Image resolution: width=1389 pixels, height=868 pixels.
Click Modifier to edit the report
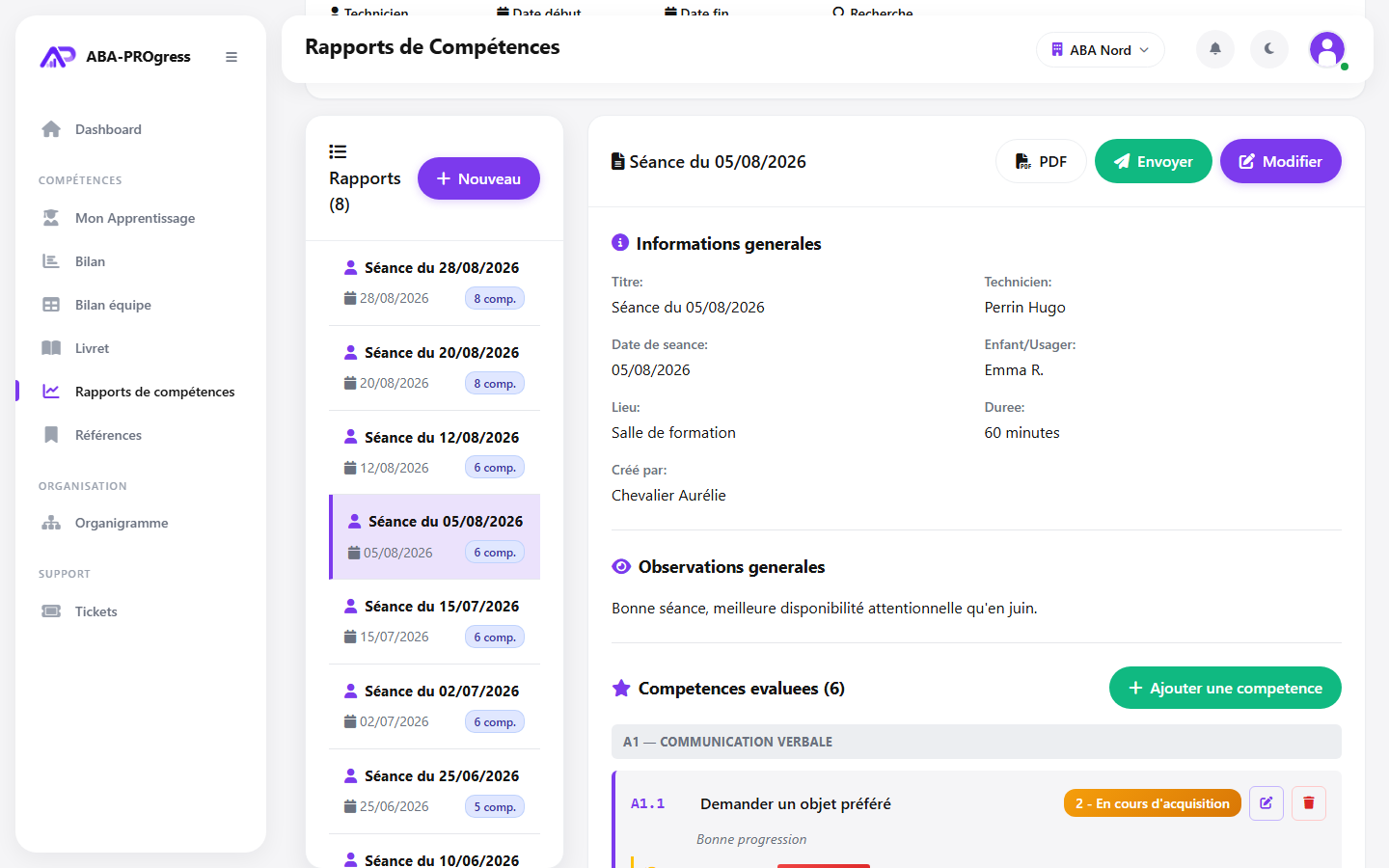[x=1281, y=161]
